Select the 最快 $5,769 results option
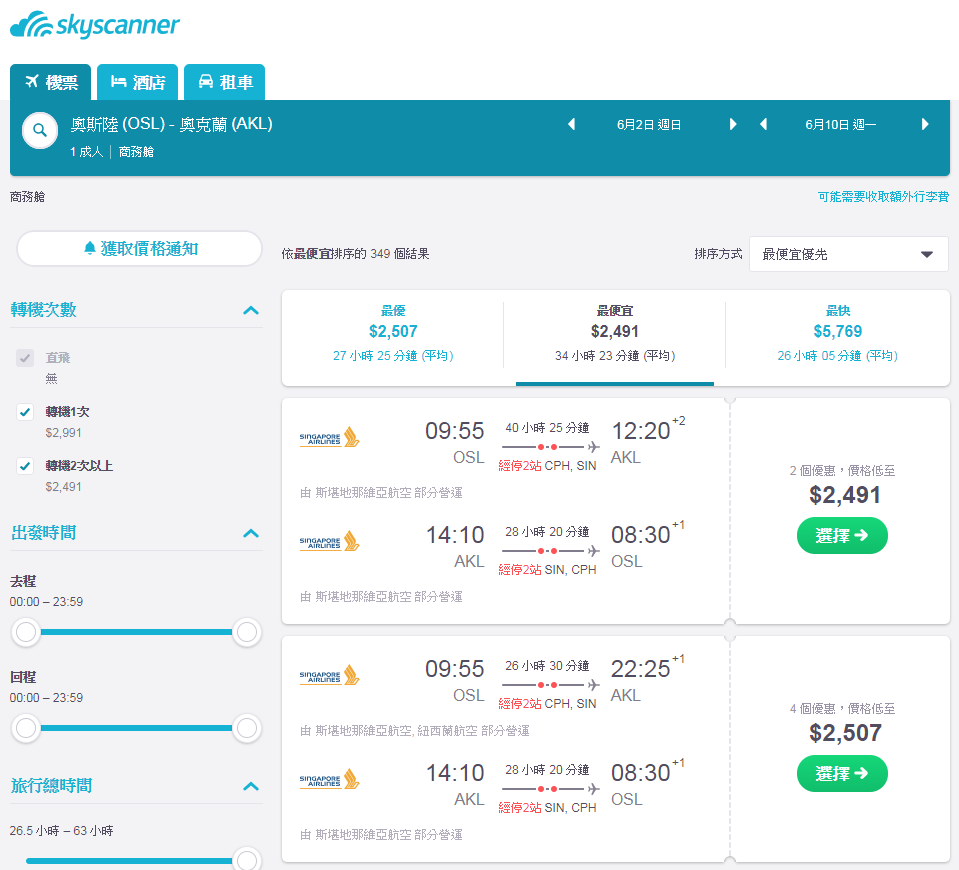The height and width of the screenshot is (870, 959). point(837,333)
